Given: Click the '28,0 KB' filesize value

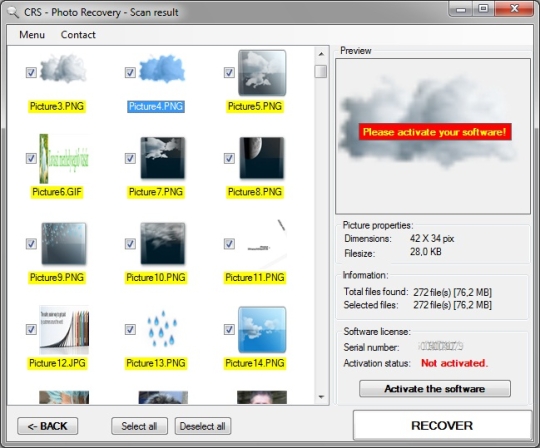Looking at the screenshot, I should pyautogui.click(x=425, y=252).
